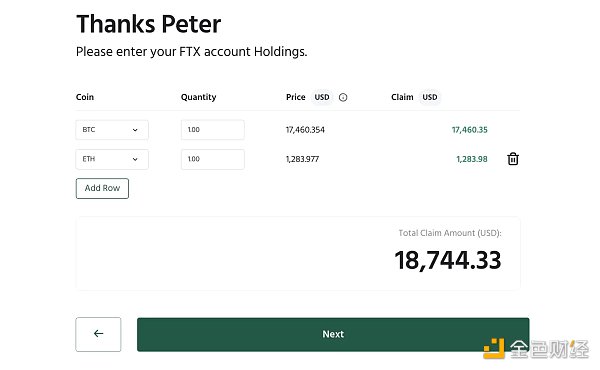Click the BTC claim value 17,460.35
Viewport: 600px width, 370px height.
click(x=470, y=130)
